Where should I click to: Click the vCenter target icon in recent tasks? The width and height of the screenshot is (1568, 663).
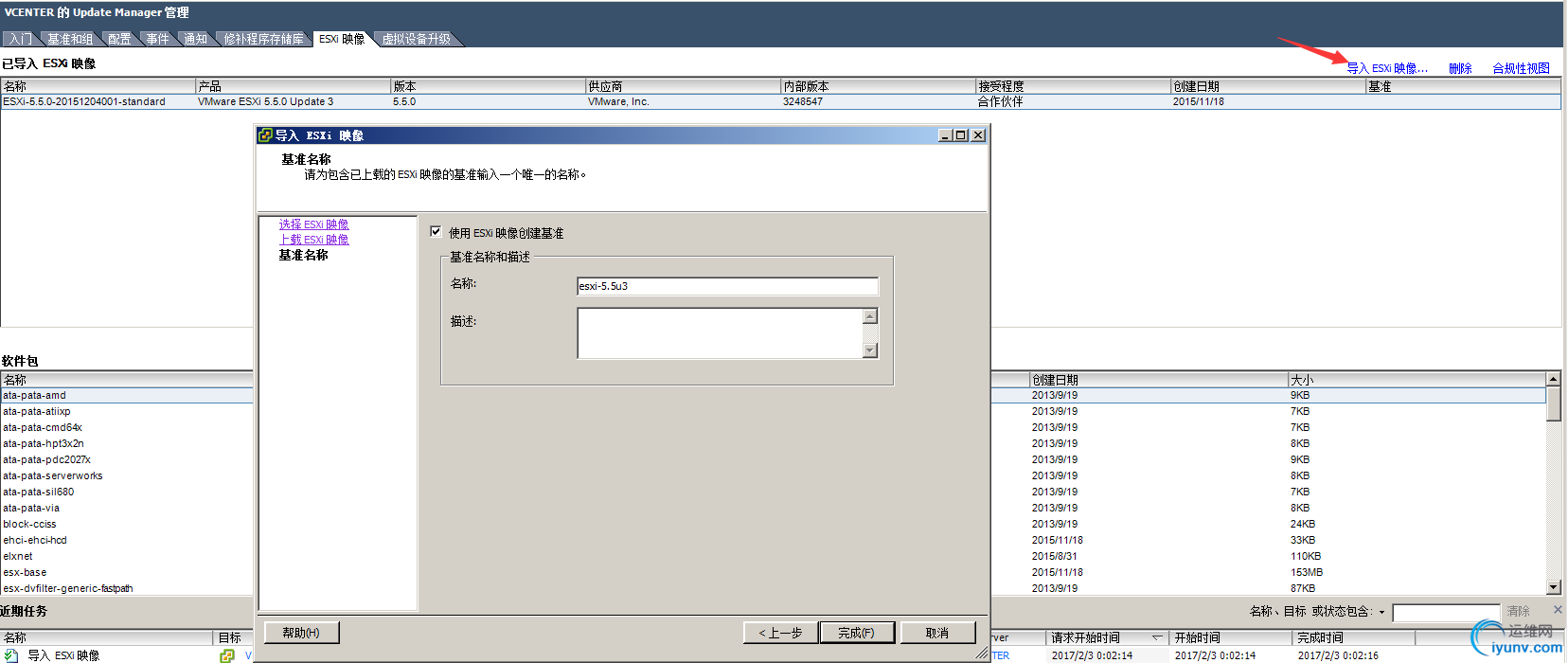point(227,655)
